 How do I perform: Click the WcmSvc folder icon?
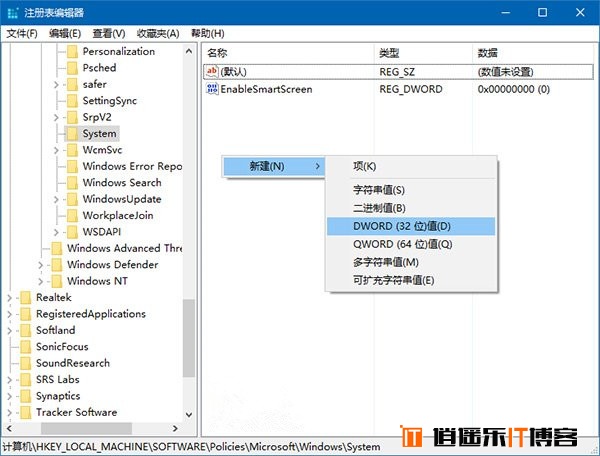pos(72,150)
